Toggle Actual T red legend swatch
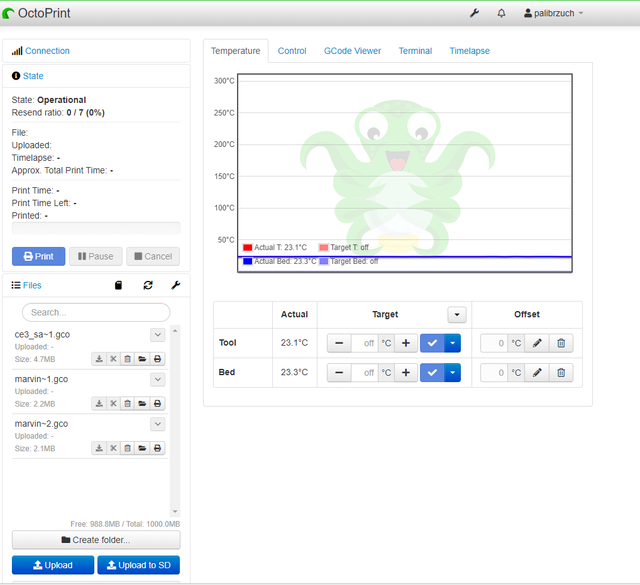 [x=247, y=247]
